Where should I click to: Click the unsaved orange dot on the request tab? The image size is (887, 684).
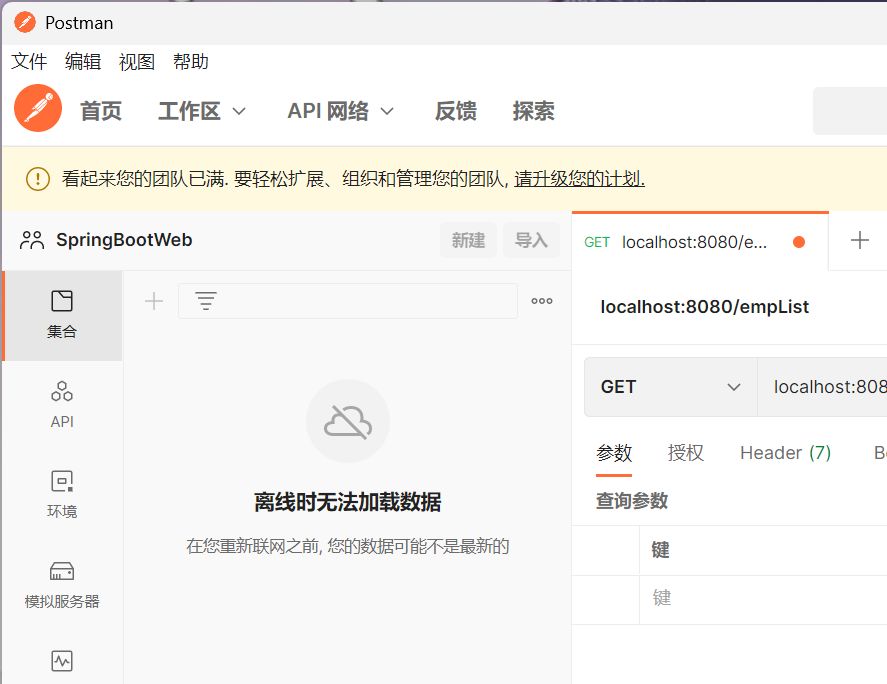(x=799, y=242)
